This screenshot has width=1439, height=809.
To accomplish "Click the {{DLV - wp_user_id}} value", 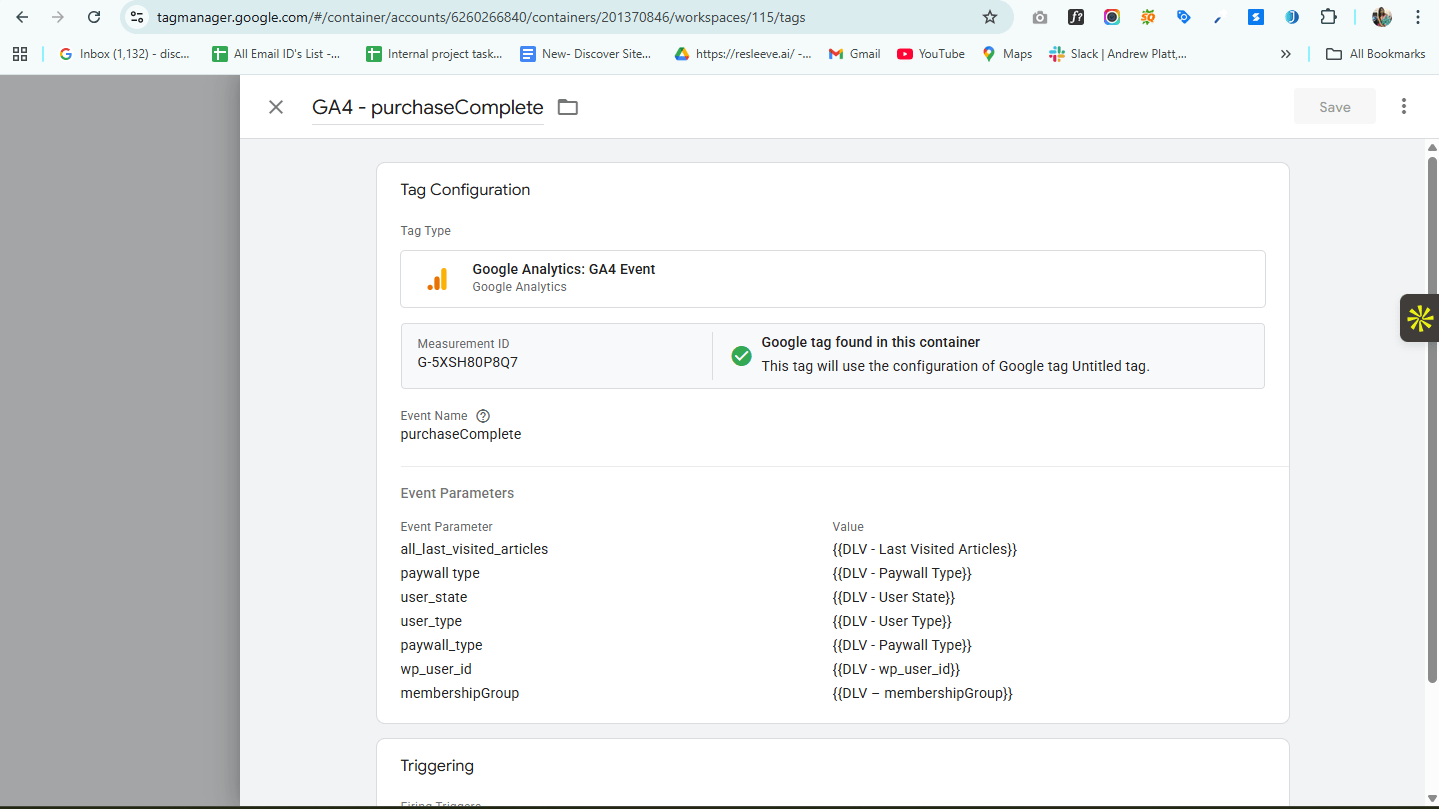I will click(x=896, y=669).
